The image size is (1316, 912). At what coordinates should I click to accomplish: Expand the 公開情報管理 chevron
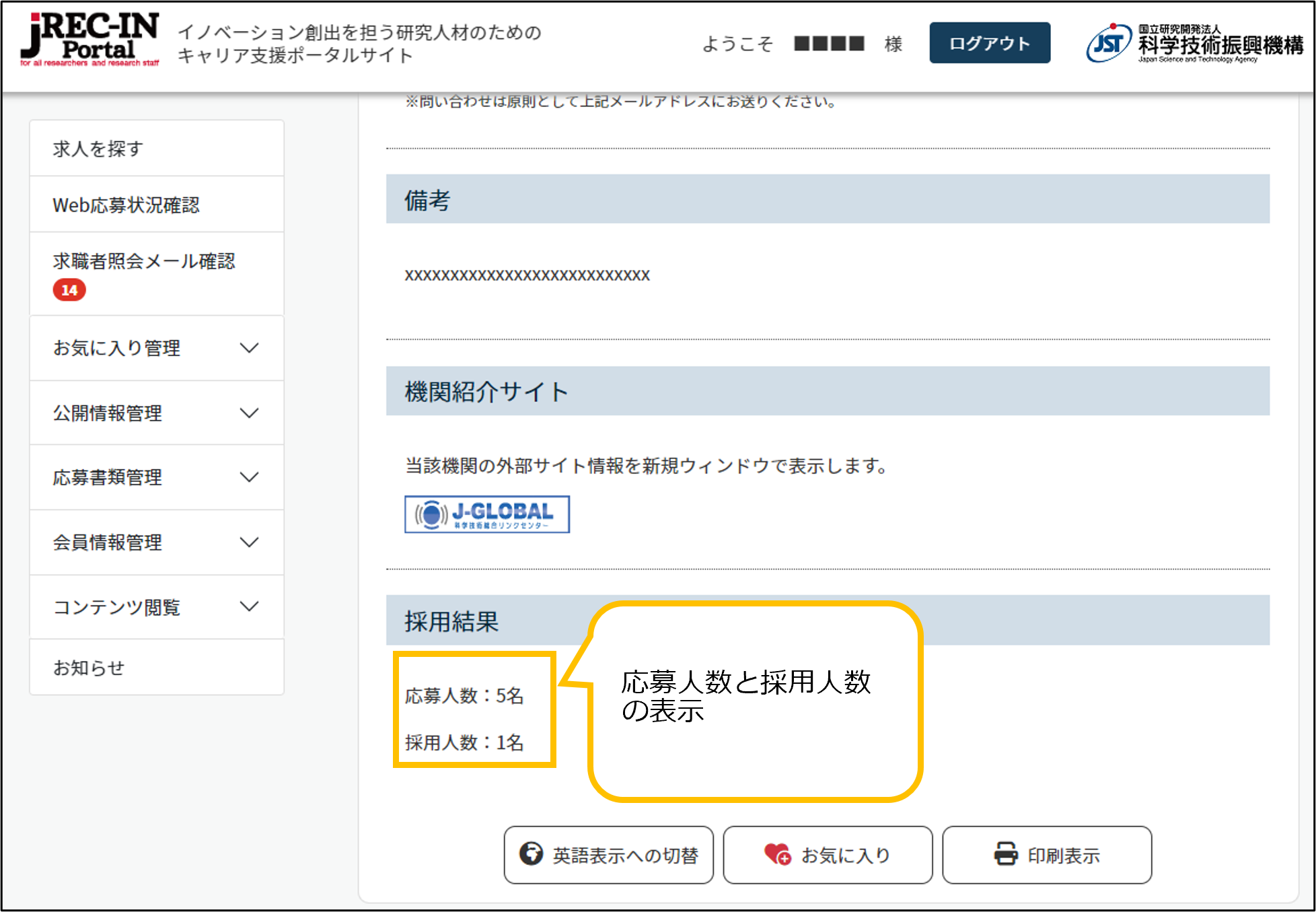249,413
